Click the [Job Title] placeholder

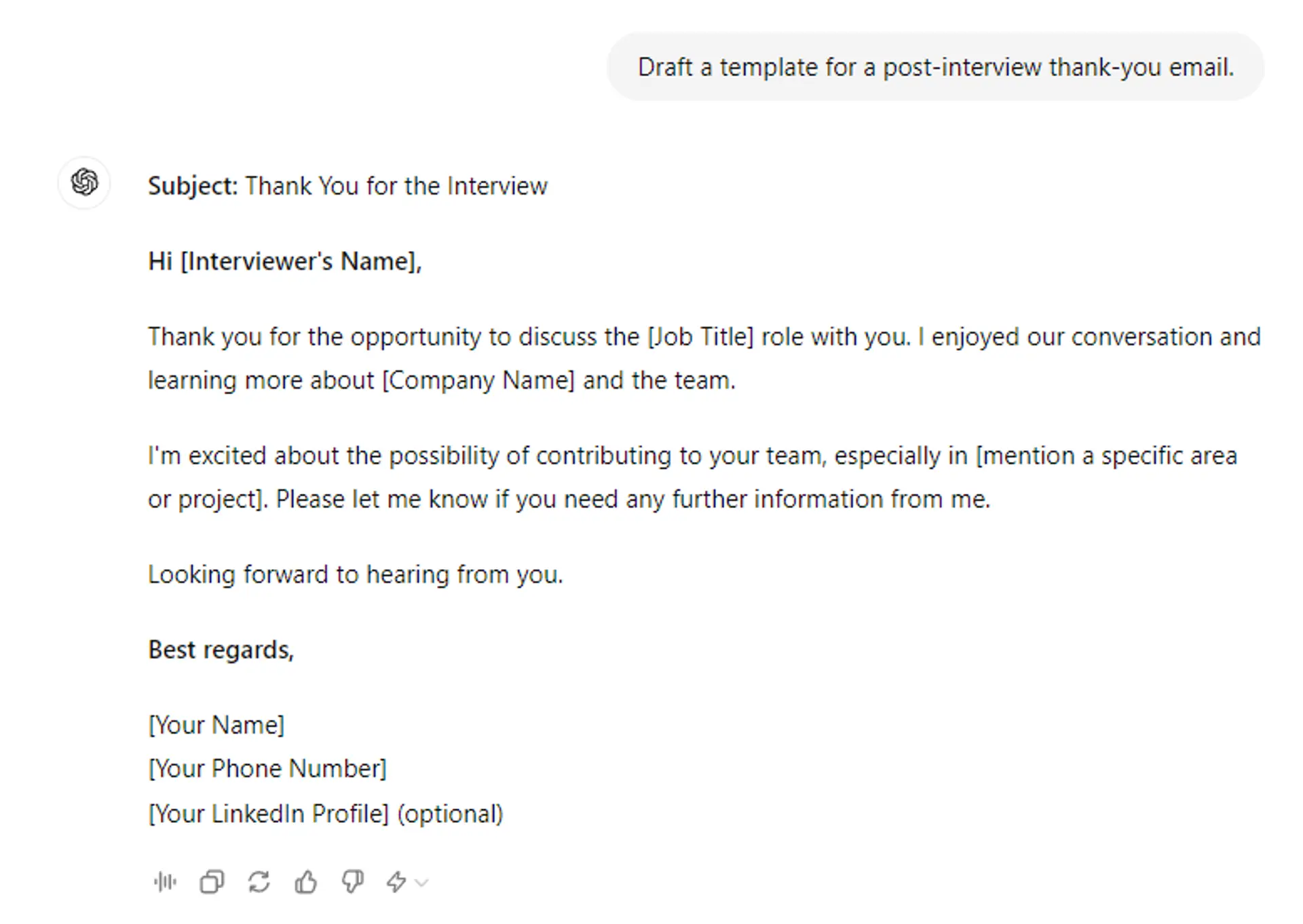pyautogui.click(x=701, y=336)
